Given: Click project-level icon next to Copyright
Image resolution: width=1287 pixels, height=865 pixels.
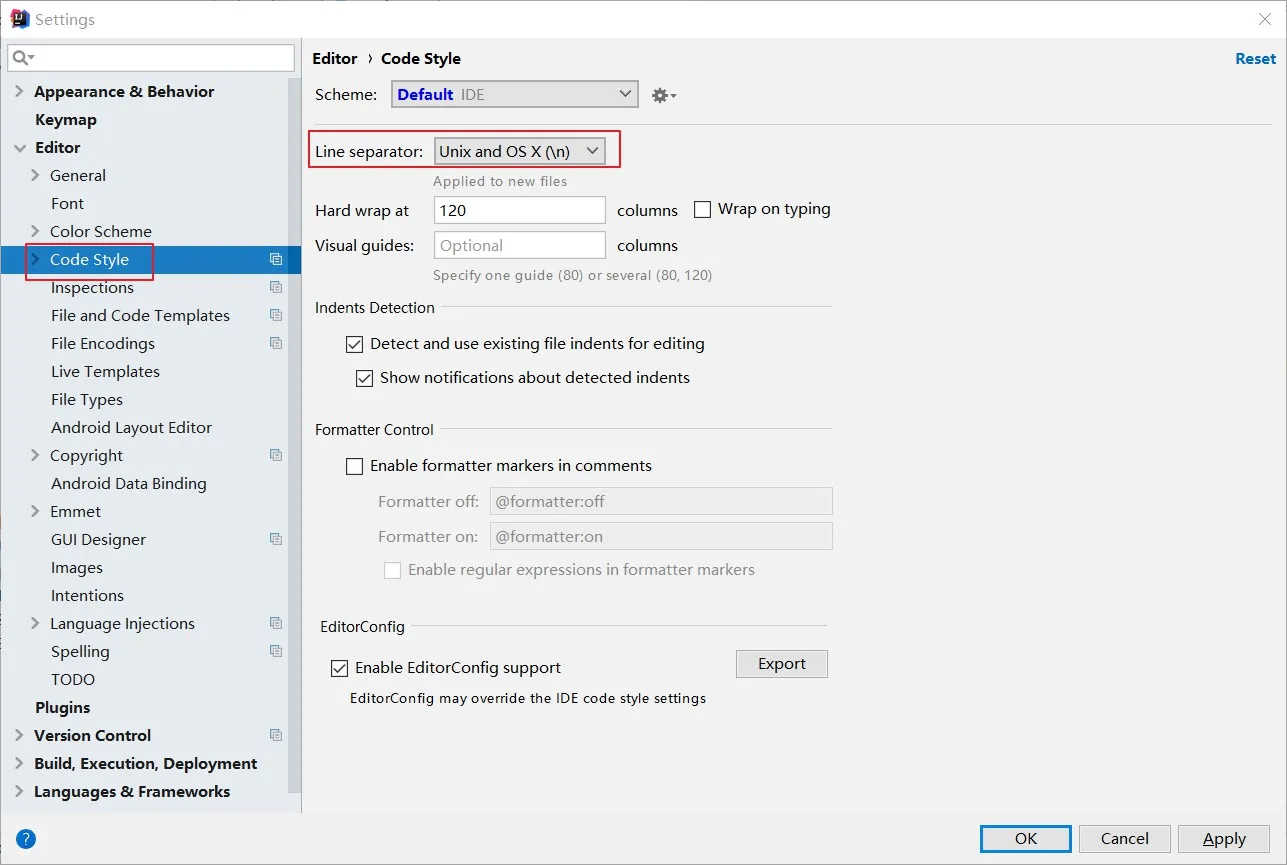Looking at the screenshot, I should pos(276,455).
